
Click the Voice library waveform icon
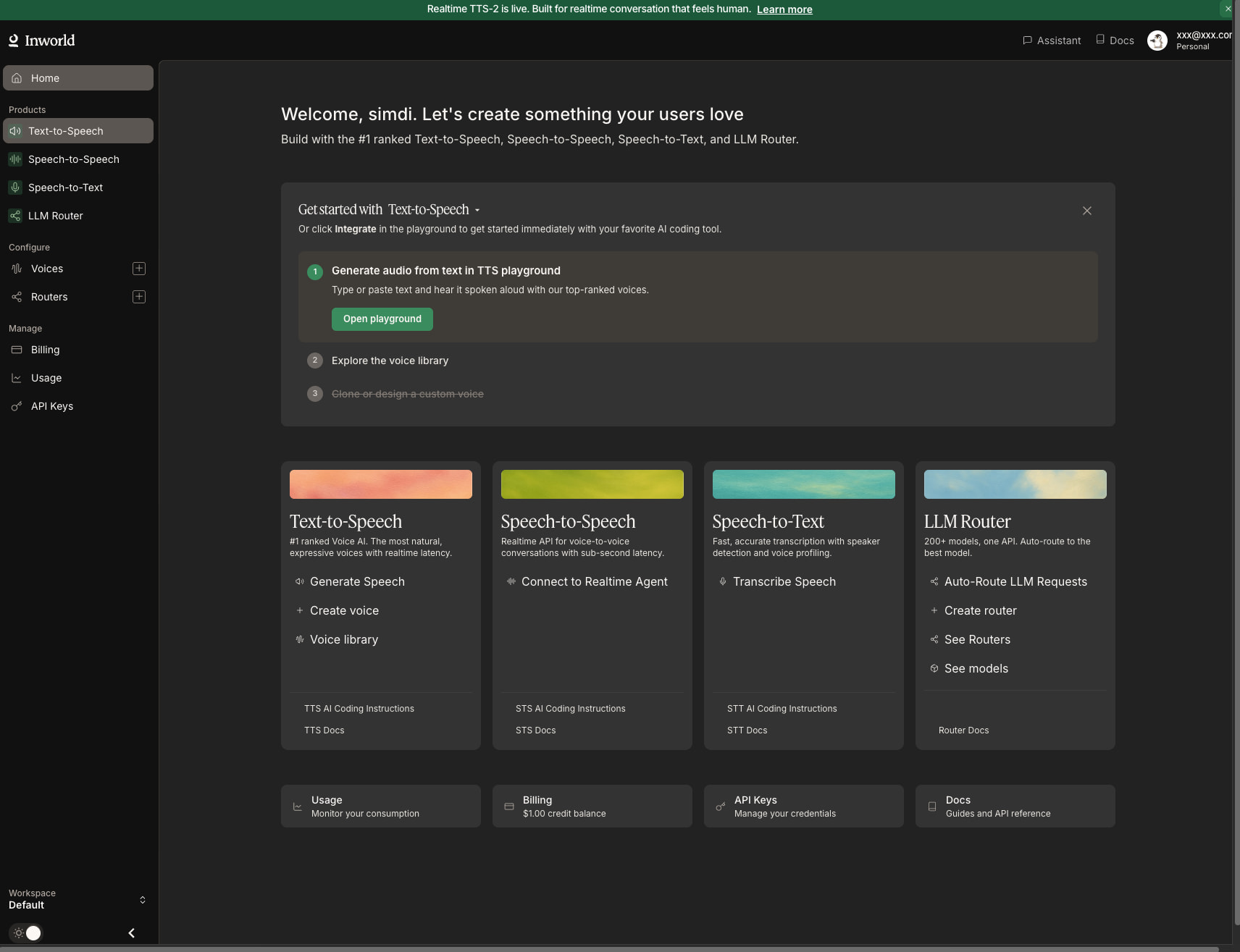pos(300,639)
